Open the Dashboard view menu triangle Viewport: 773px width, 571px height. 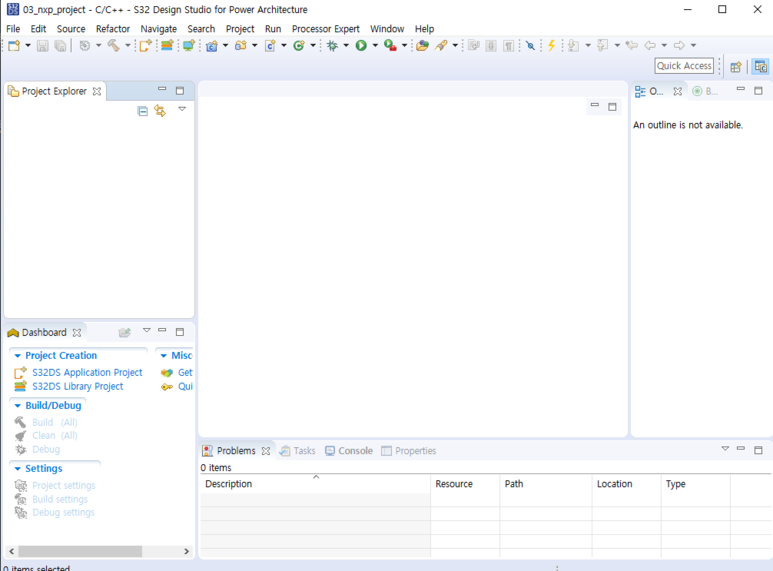point(146,330)
